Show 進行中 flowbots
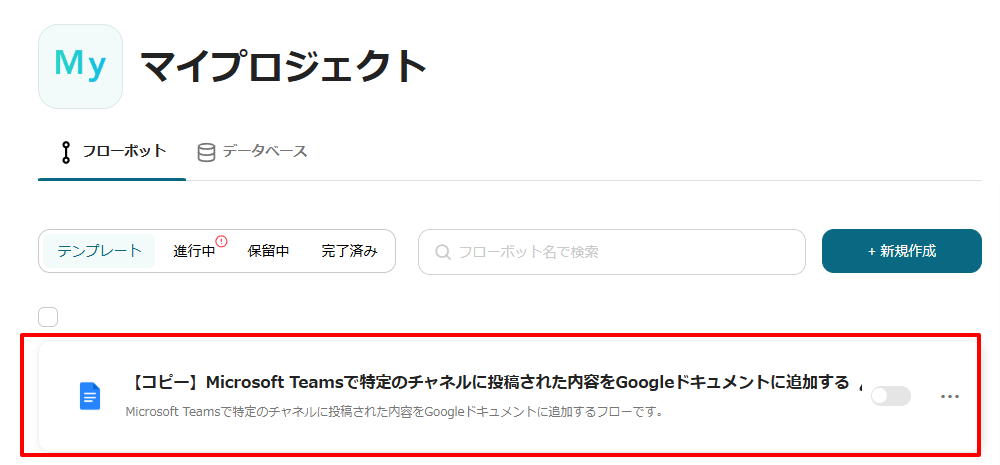Image resolution: width=1000 pixels, height=465 pixels. point(194,251)
